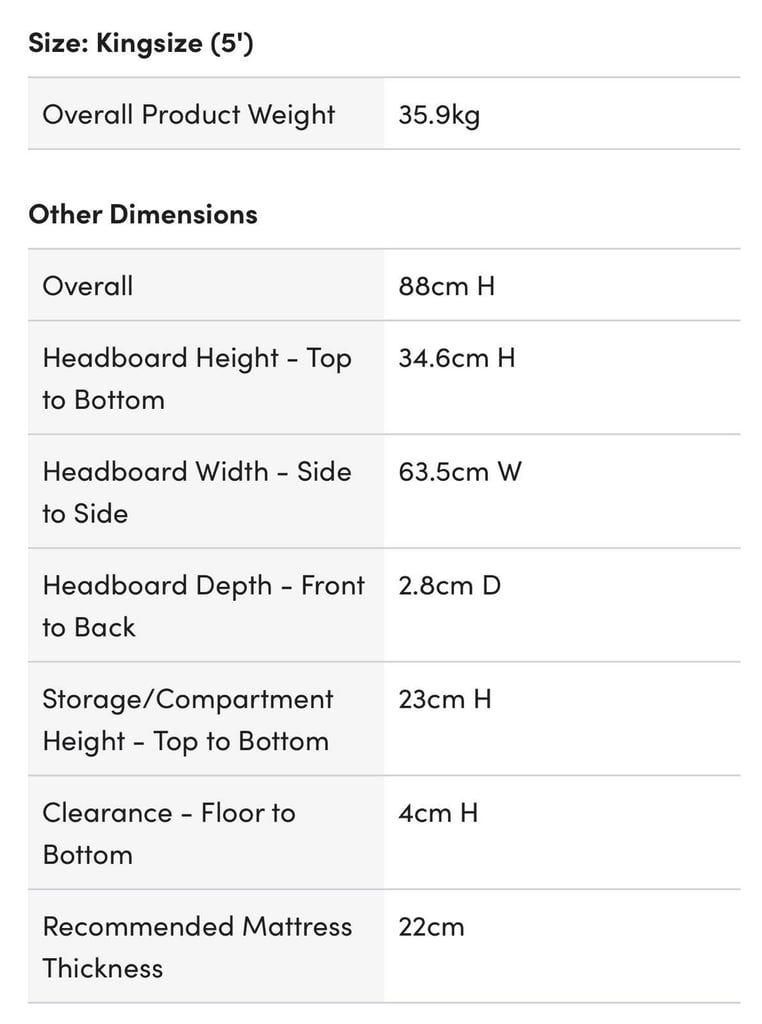Image resolution: width=762 pixels, height=1024 pixels.
Task: Select Headboard Height - Top to Bottom label
Action: coord(197,379)
